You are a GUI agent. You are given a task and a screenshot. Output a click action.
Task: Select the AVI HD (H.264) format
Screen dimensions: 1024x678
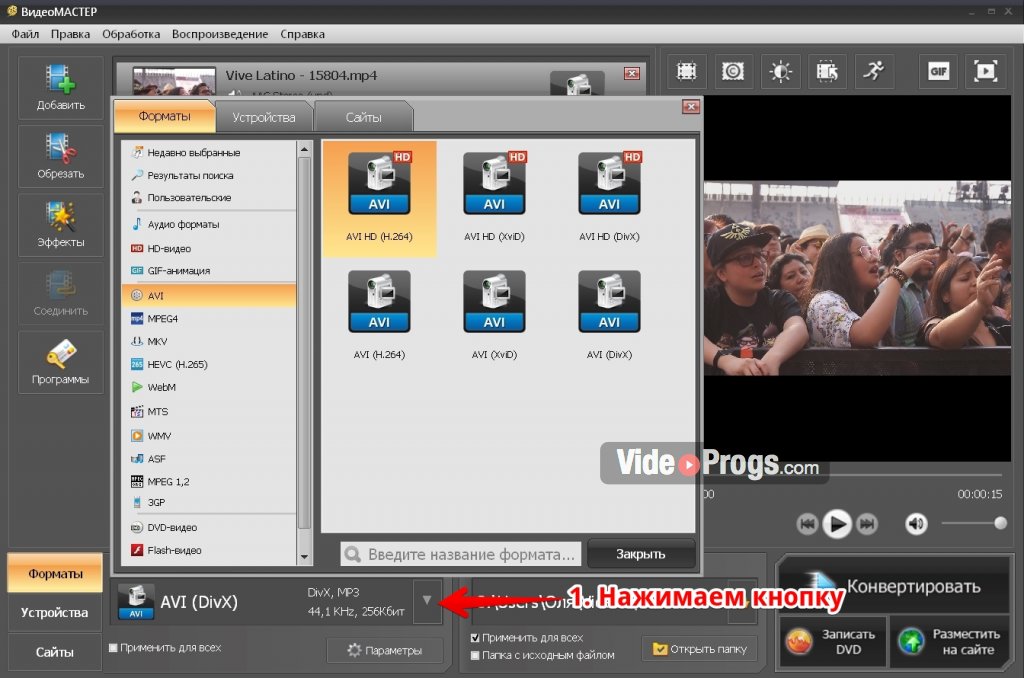coord(379,198)
